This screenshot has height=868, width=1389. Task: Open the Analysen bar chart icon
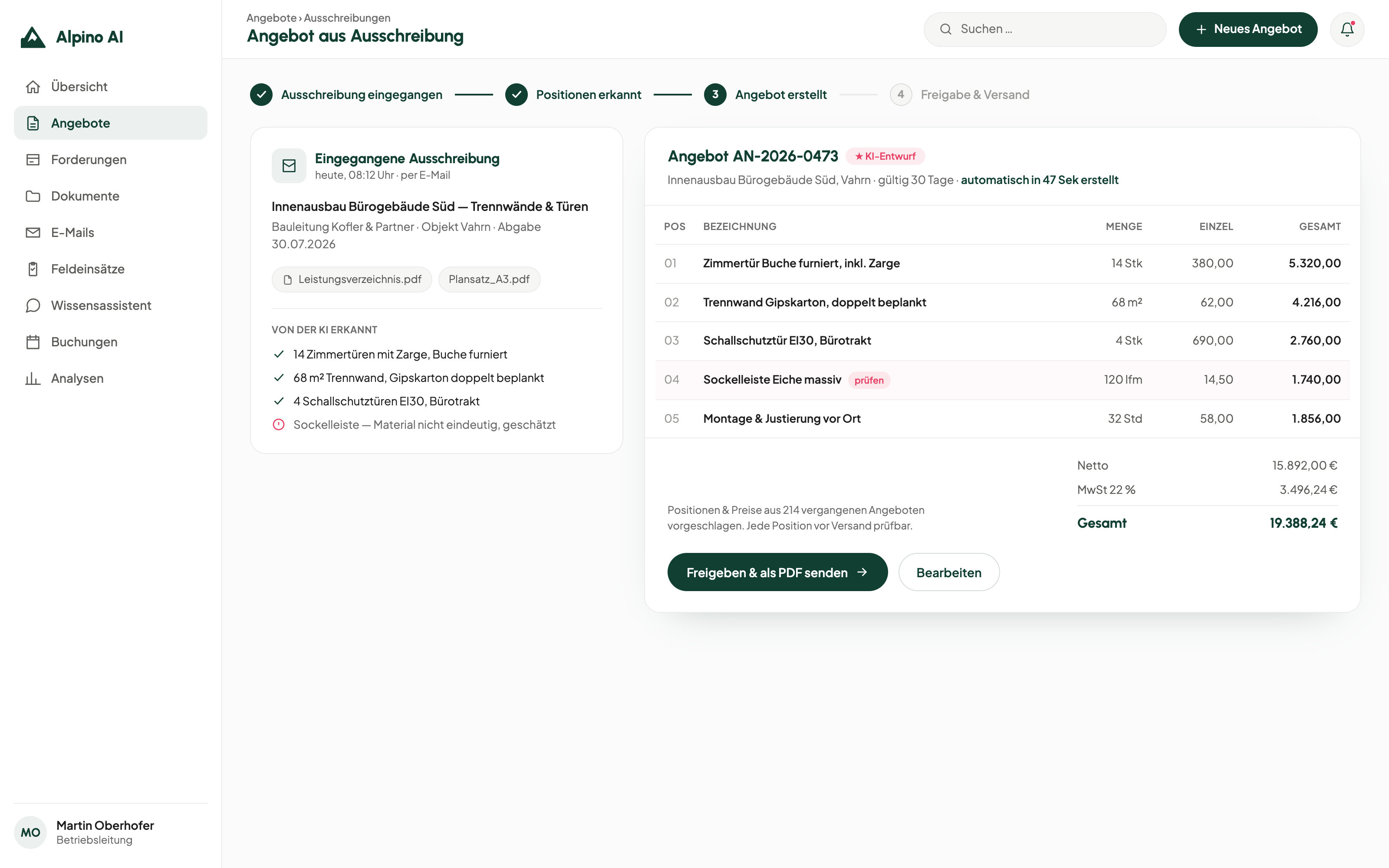pos(33,378)
